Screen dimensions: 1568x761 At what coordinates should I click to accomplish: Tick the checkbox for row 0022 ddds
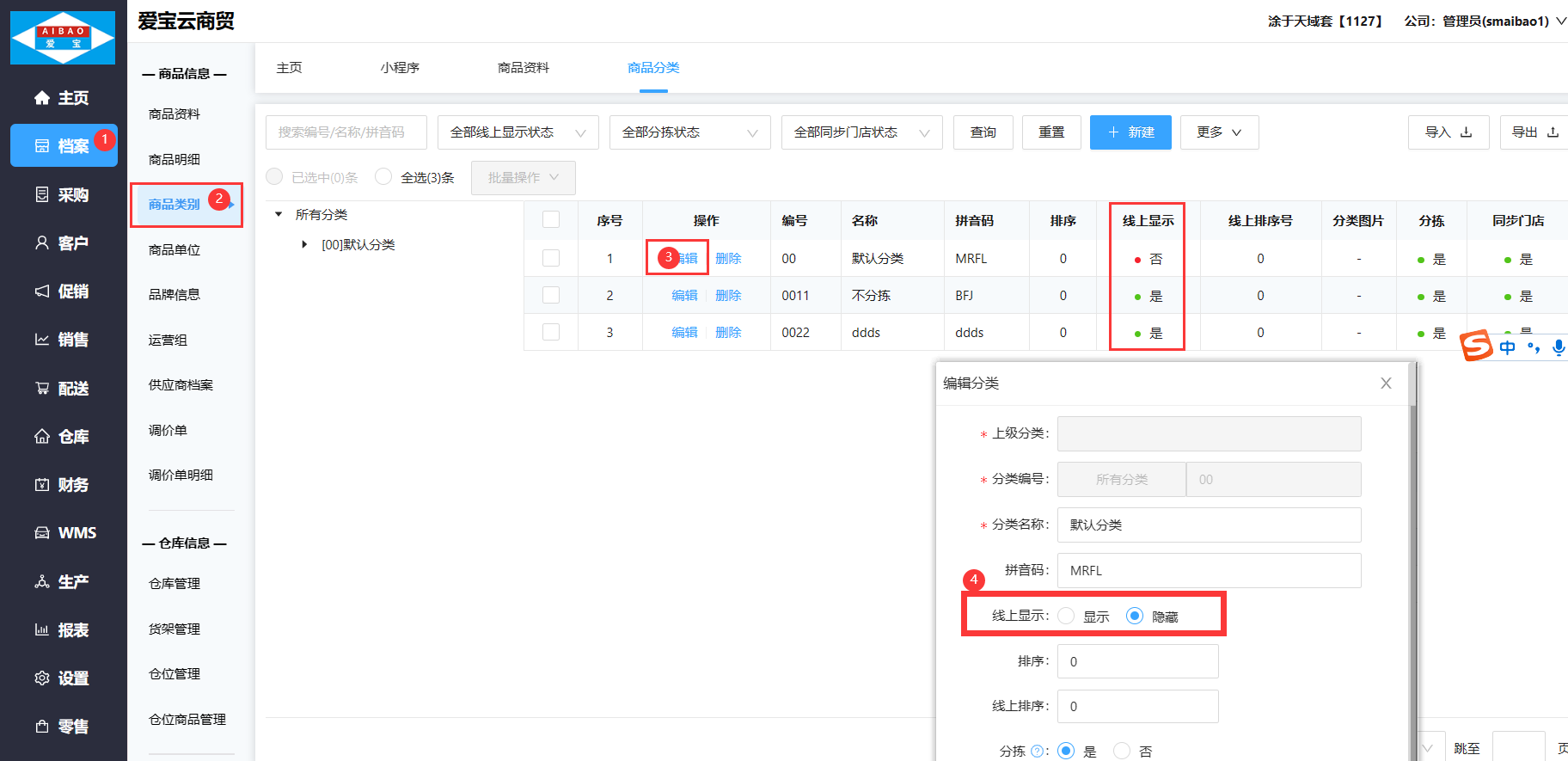click(551, 332)
